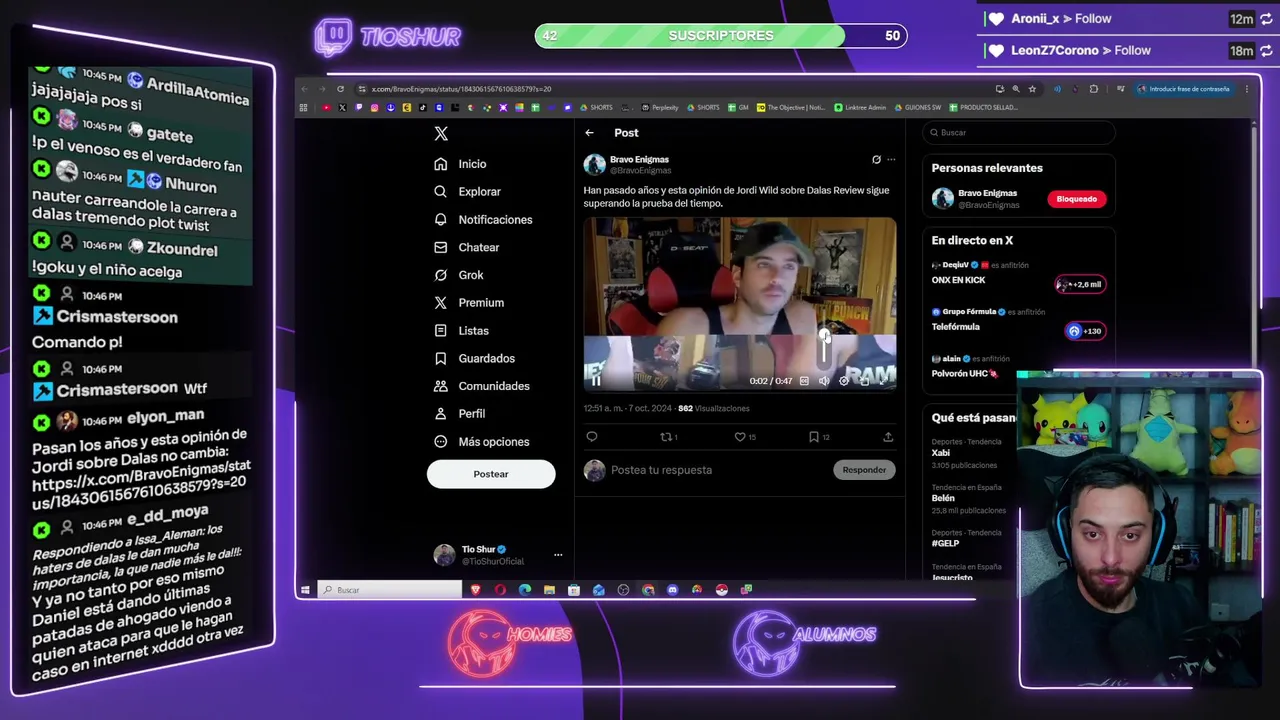Open Listas in the X sidebar
Screen dimensions: 1280x720
[461, 330]
